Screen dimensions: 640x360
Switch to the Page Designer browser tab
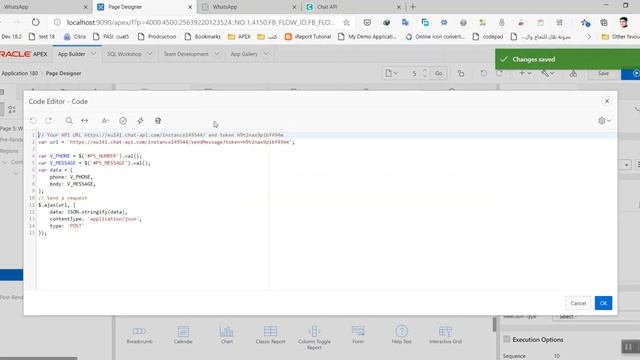pos(144,7)
